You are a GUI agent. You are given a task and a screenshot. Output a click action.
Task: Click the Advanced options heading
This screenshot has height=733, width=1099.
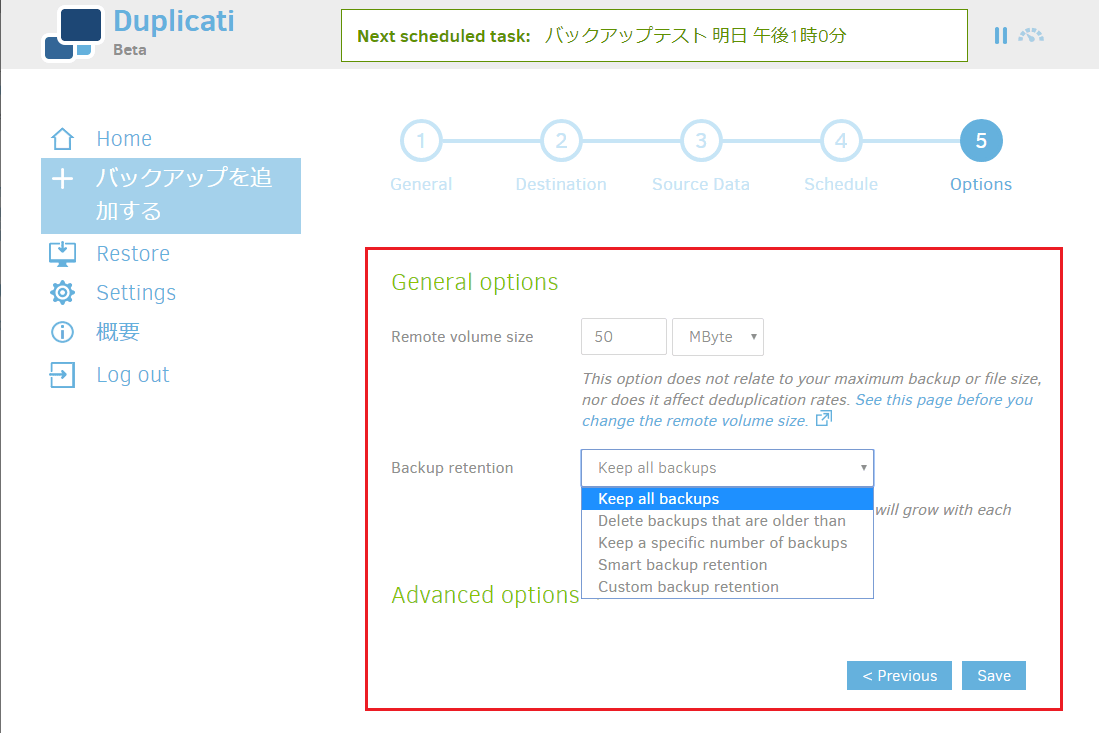485,596
